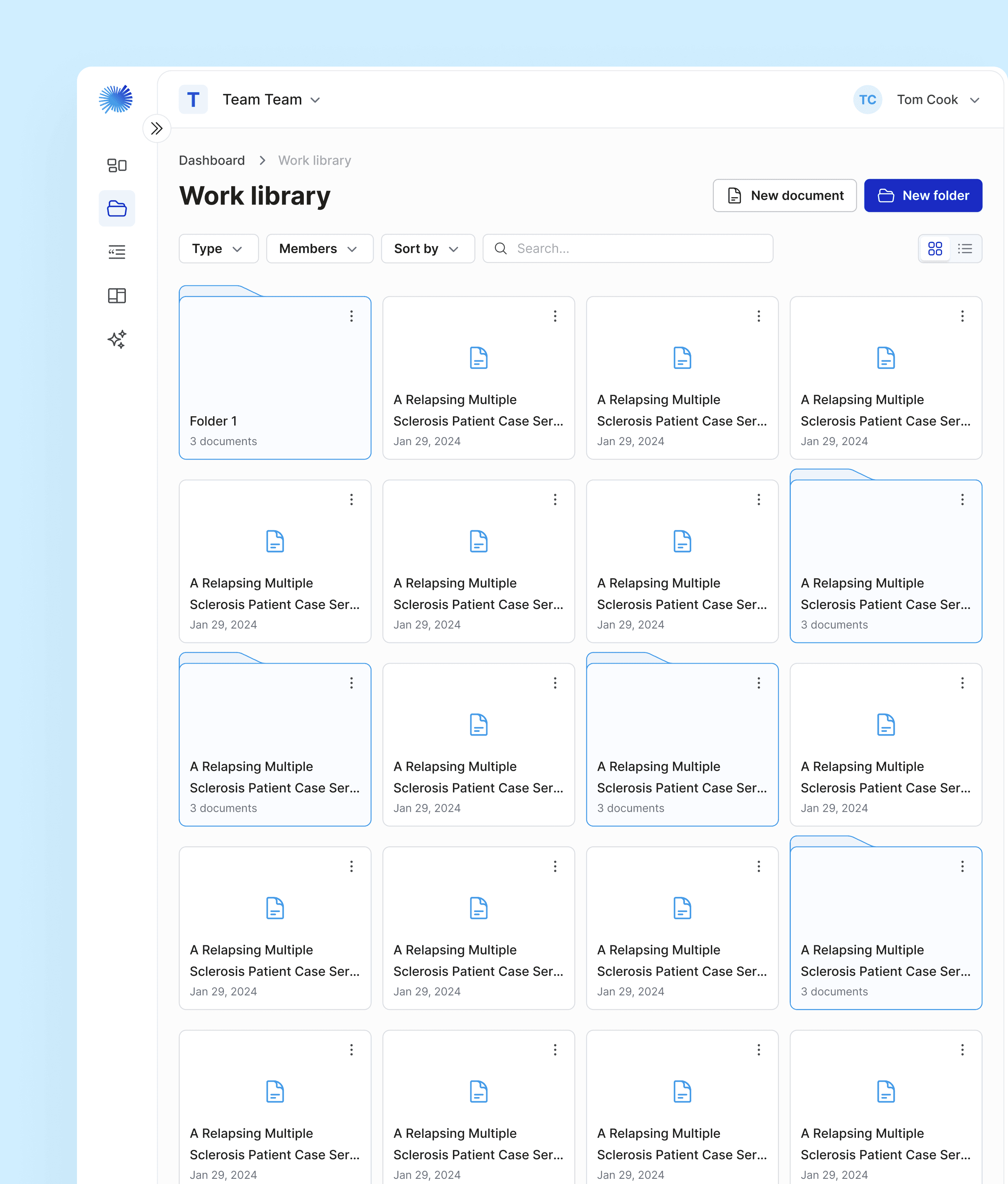Expand the Type filter dropdown
This screenshot has width=1008, height=1184.
click(218, 249)
